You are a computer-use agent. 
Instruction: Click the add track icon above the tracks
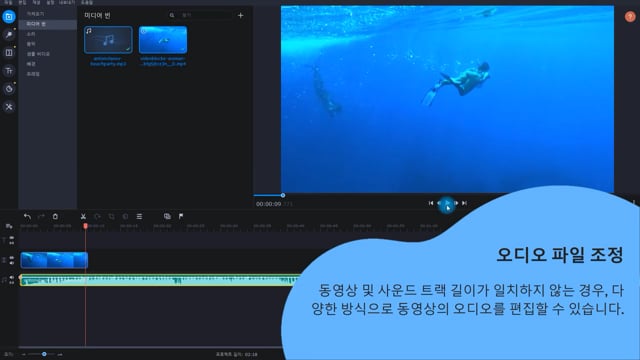point(9,226)
